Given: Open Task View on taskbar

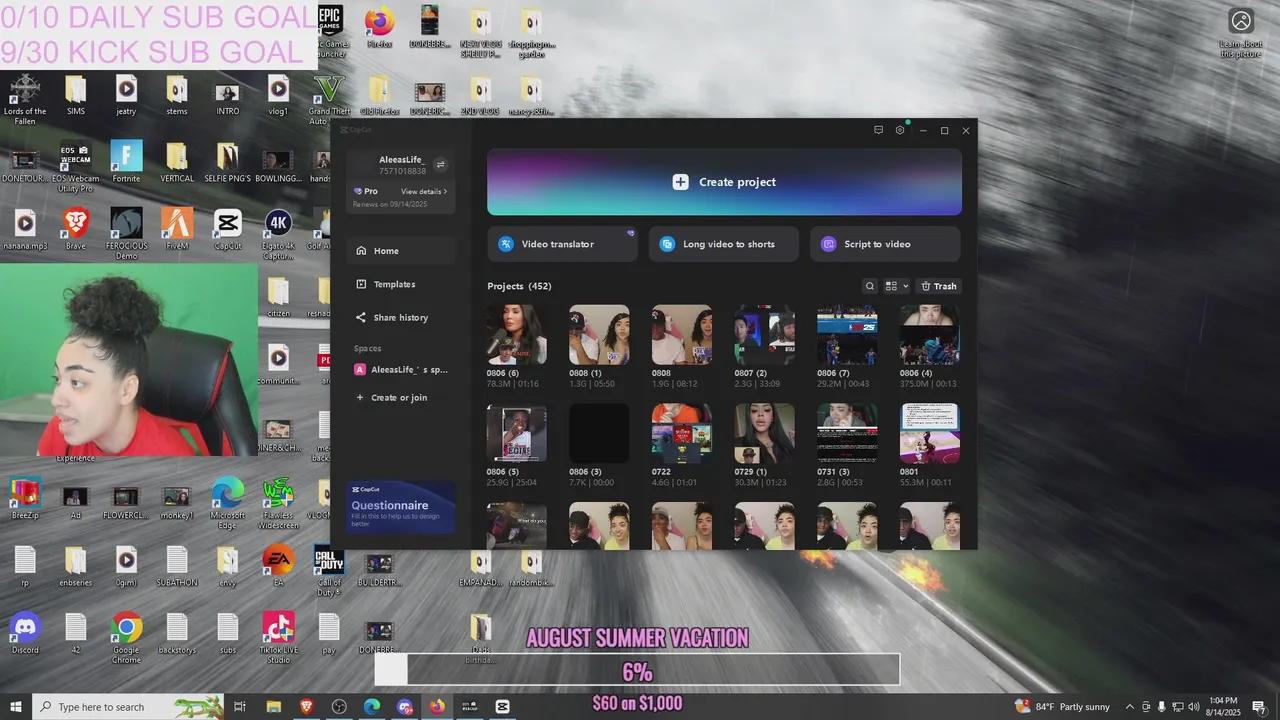Looking at the screenshot, I should 240,706.
